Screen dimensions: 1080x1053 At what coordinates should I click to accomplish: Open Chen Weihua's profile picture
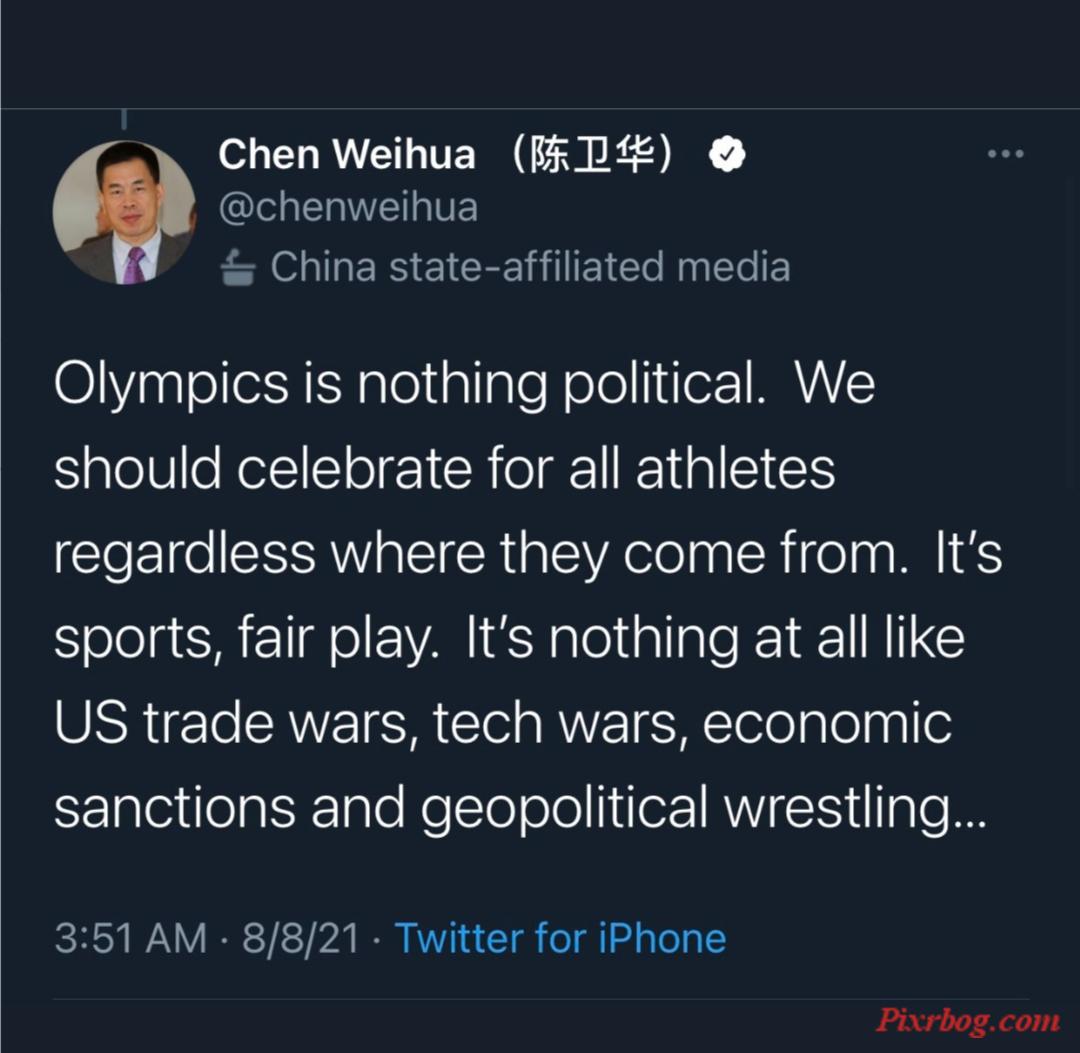tap(125, 212)
